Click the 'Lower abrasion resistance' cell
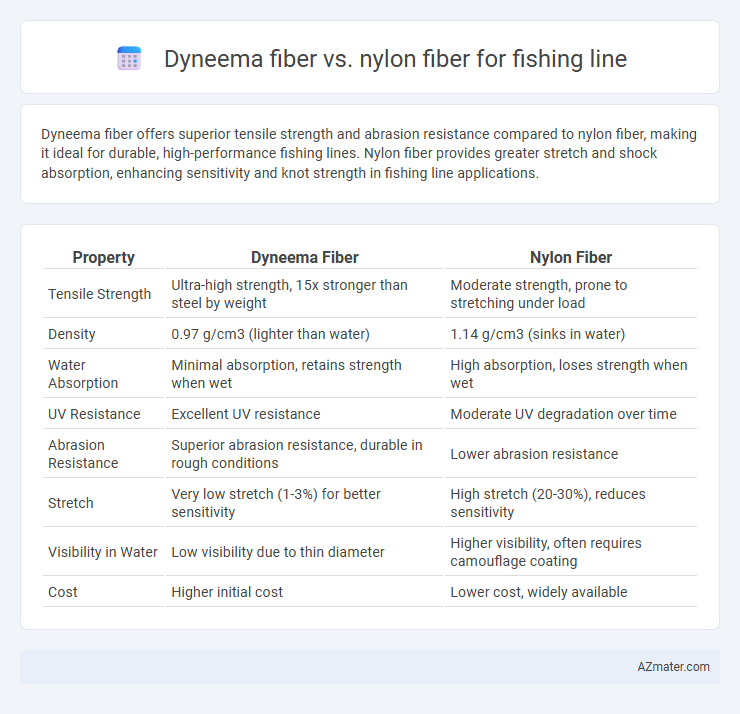This screenshot has width=740, height=714. (x=571, y=454)
